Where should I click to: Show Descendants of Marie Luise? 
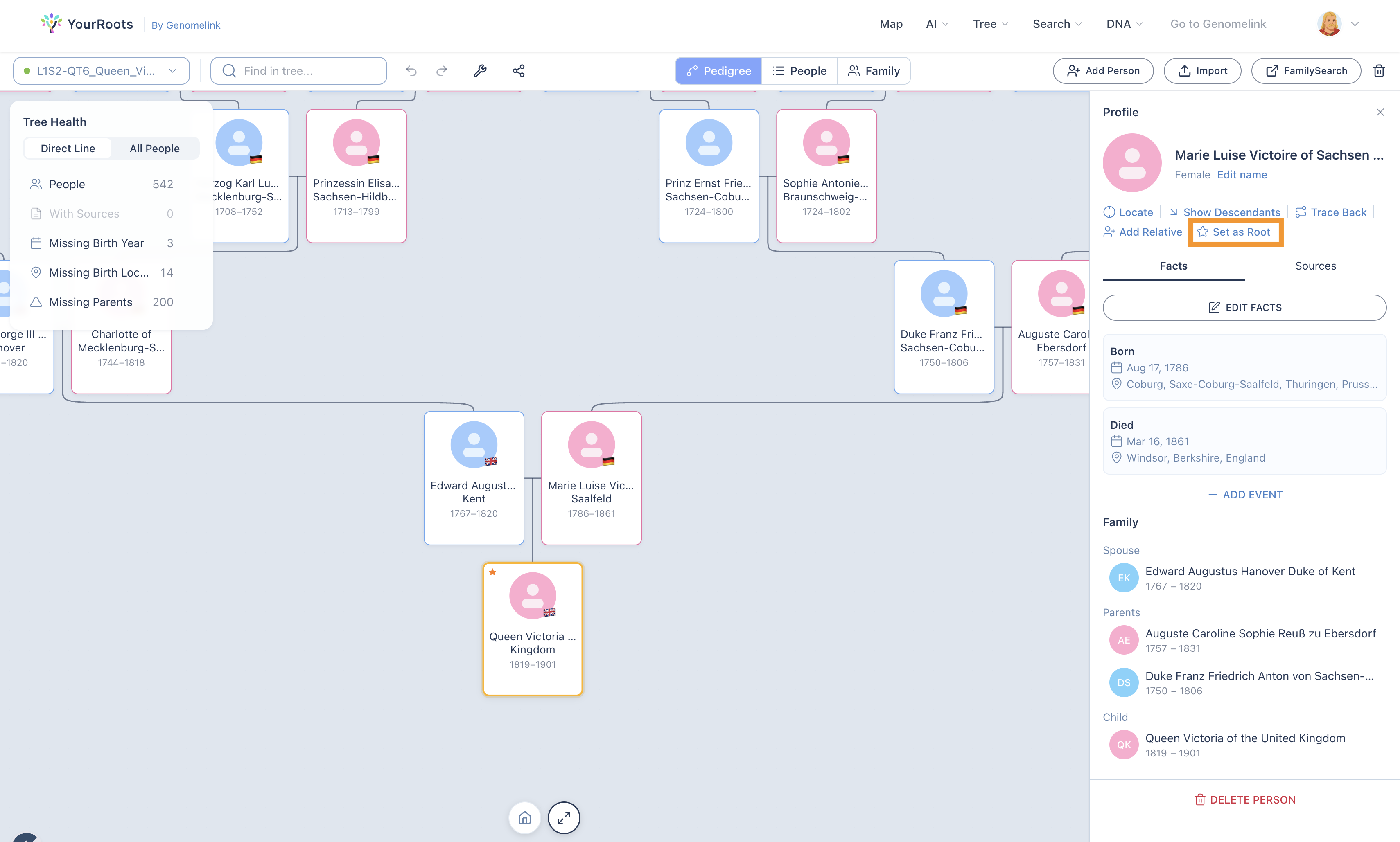coord(1224,212)
